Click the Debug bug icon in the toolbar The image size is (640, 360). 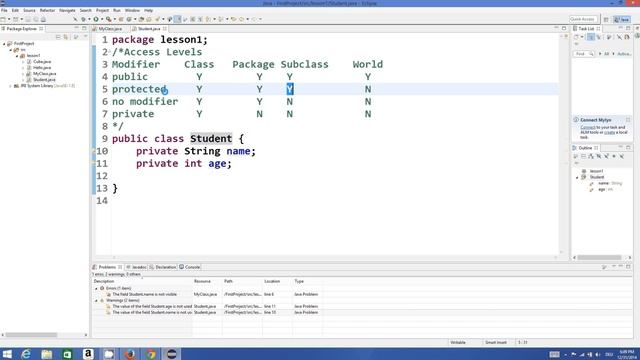coord(84,19)
